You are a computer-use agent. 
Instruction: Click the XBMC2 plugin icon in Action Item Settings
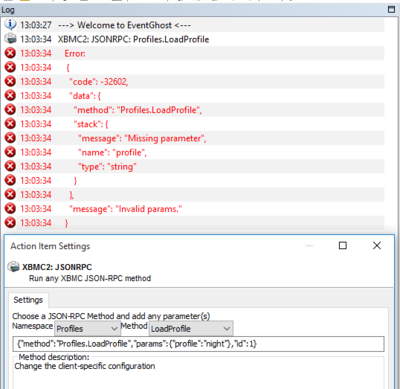[x=13, y=267]
